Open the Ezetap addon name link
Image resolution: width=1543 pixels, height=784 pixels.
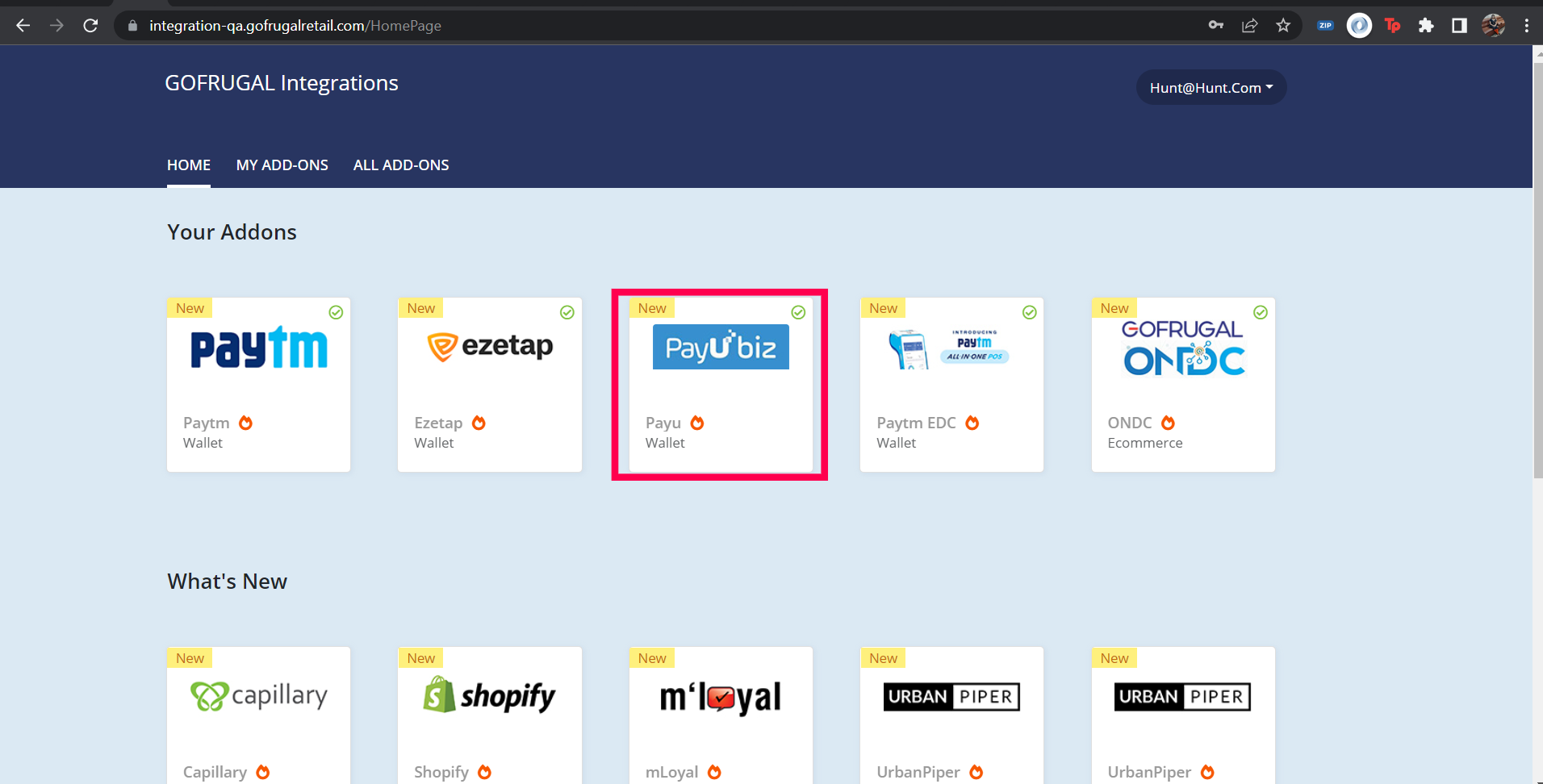pos(438,423)
